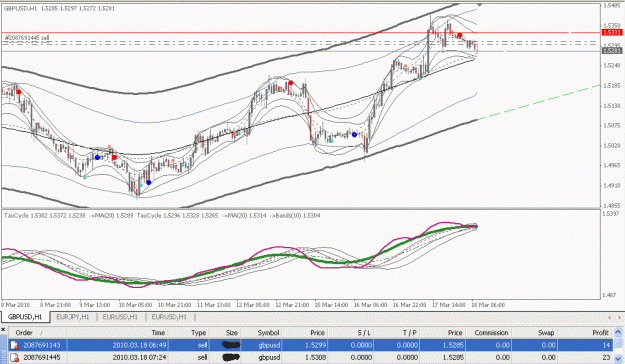Click open price 1.5308 in the order row
625x364 pixels.
pyautogui.click(x=317, y=358)
